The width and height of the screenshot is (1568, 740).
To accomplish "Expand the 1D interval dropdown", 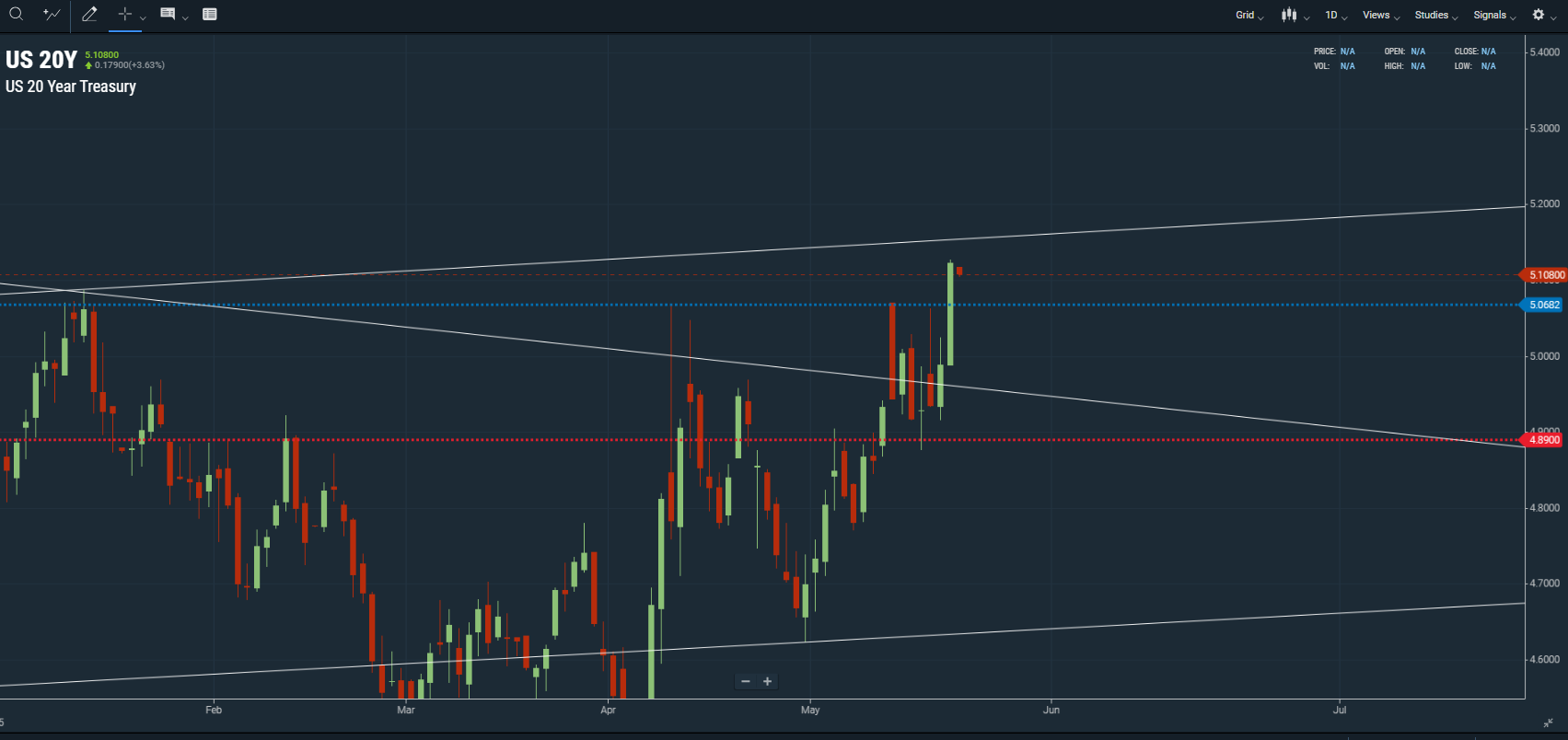I will (x=1336, y=15).
